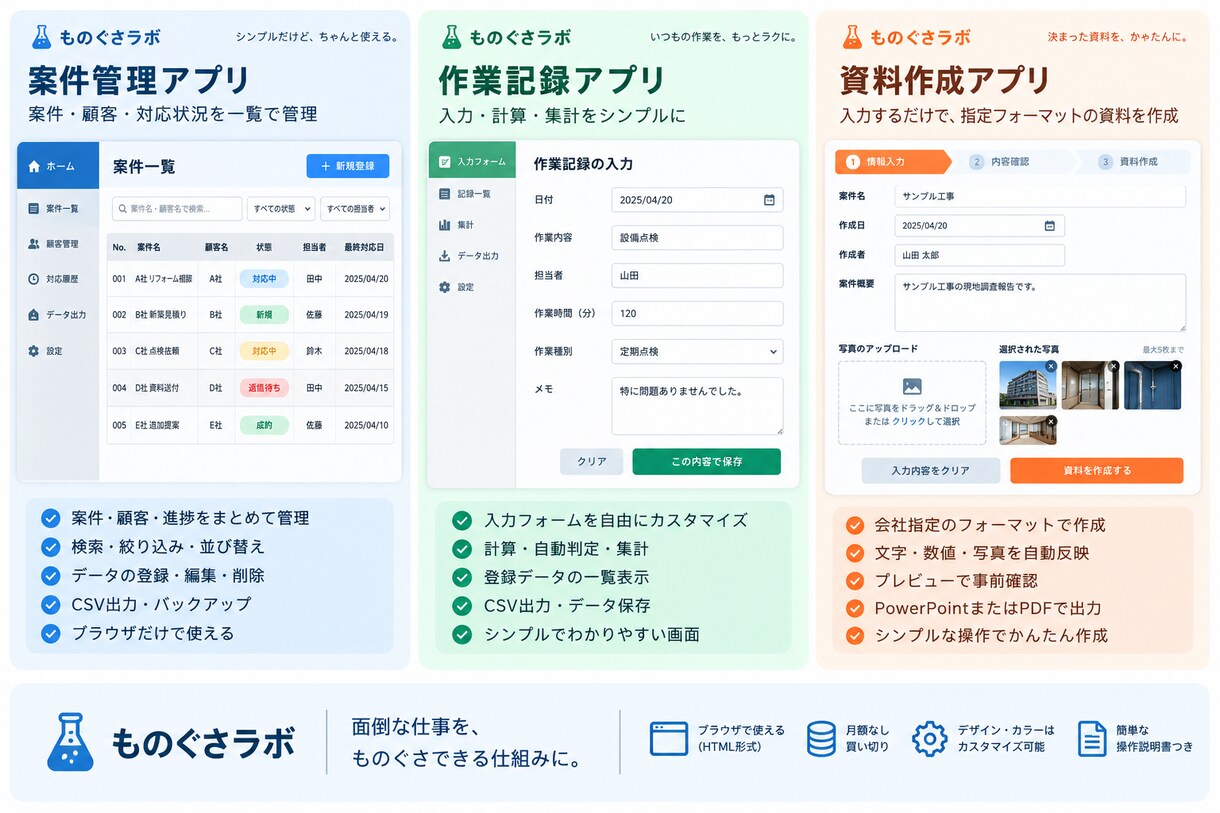This screenshot has width=1220, height=813.
Task: Open 記録一覧 in the sidebar menu
Action: (472, 193)
